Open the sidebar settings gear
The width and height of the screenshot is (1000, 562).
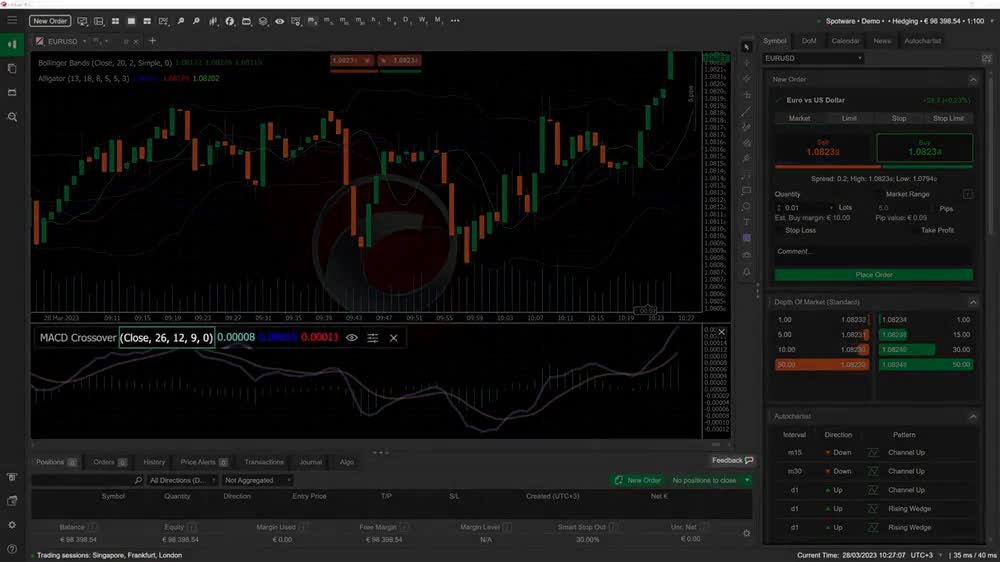(11, 525)
